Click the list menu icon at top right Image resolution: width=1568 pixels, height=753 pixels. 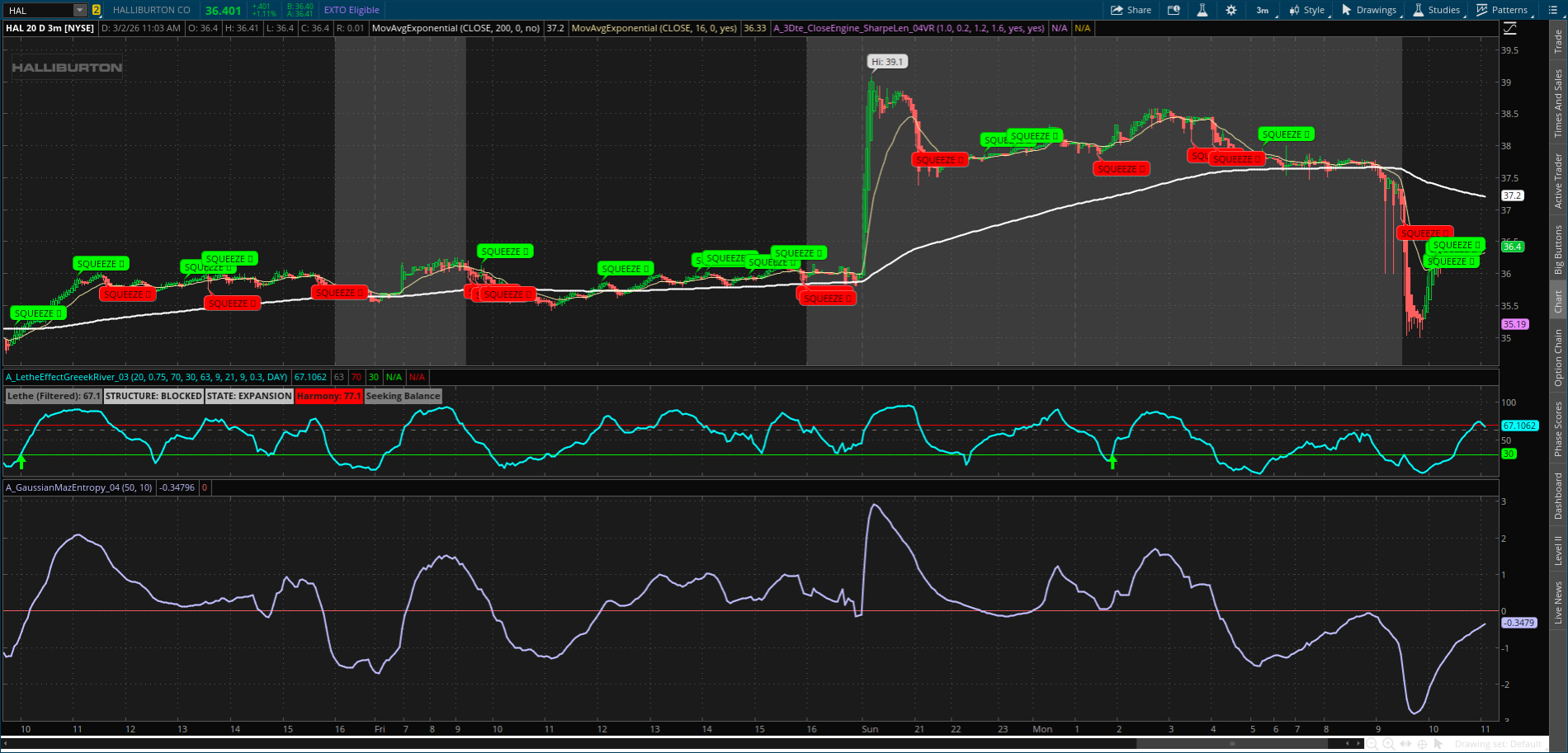click(x=1552, y=10)
